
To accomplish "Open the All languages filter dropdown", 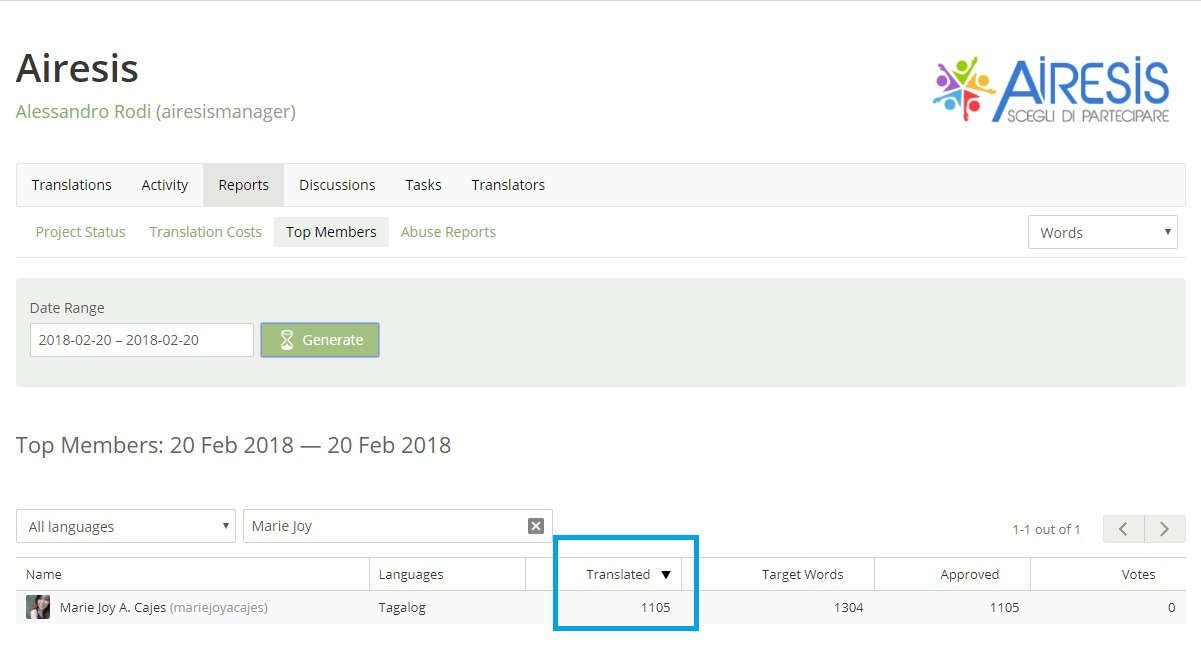I will pos(126,526).
